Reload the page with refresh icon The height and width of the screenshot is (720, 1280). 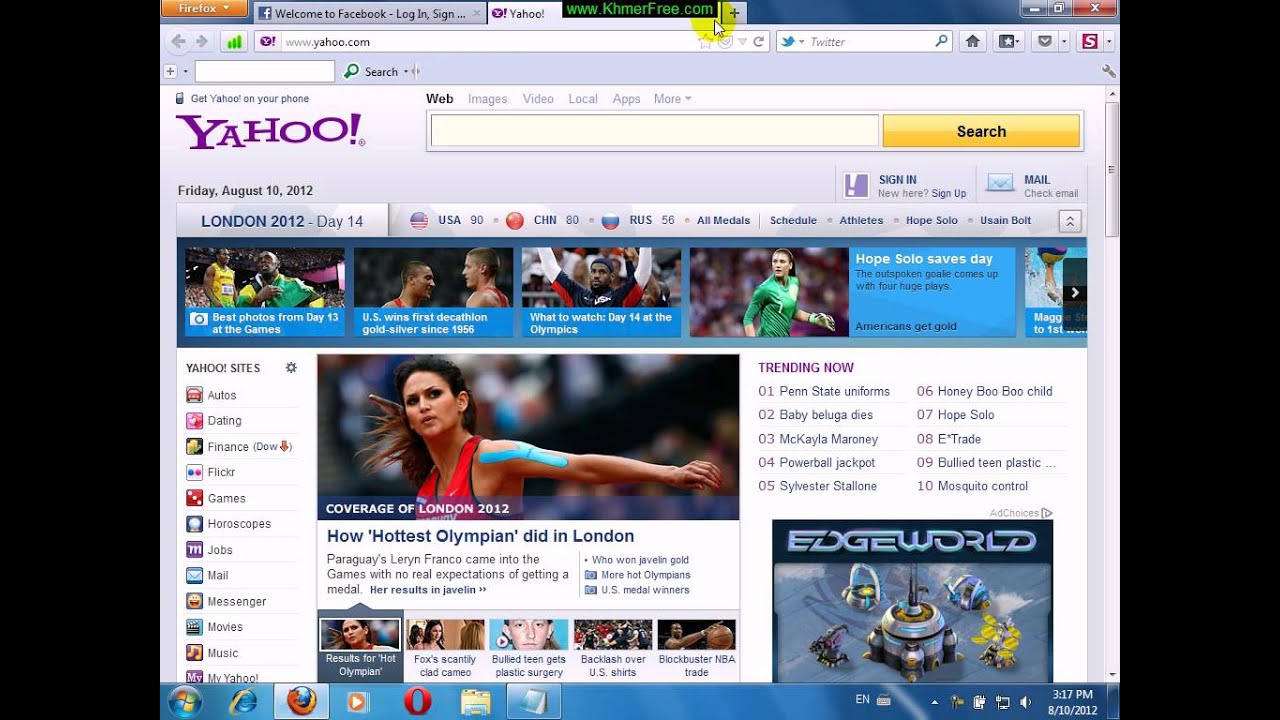[759, 41]
